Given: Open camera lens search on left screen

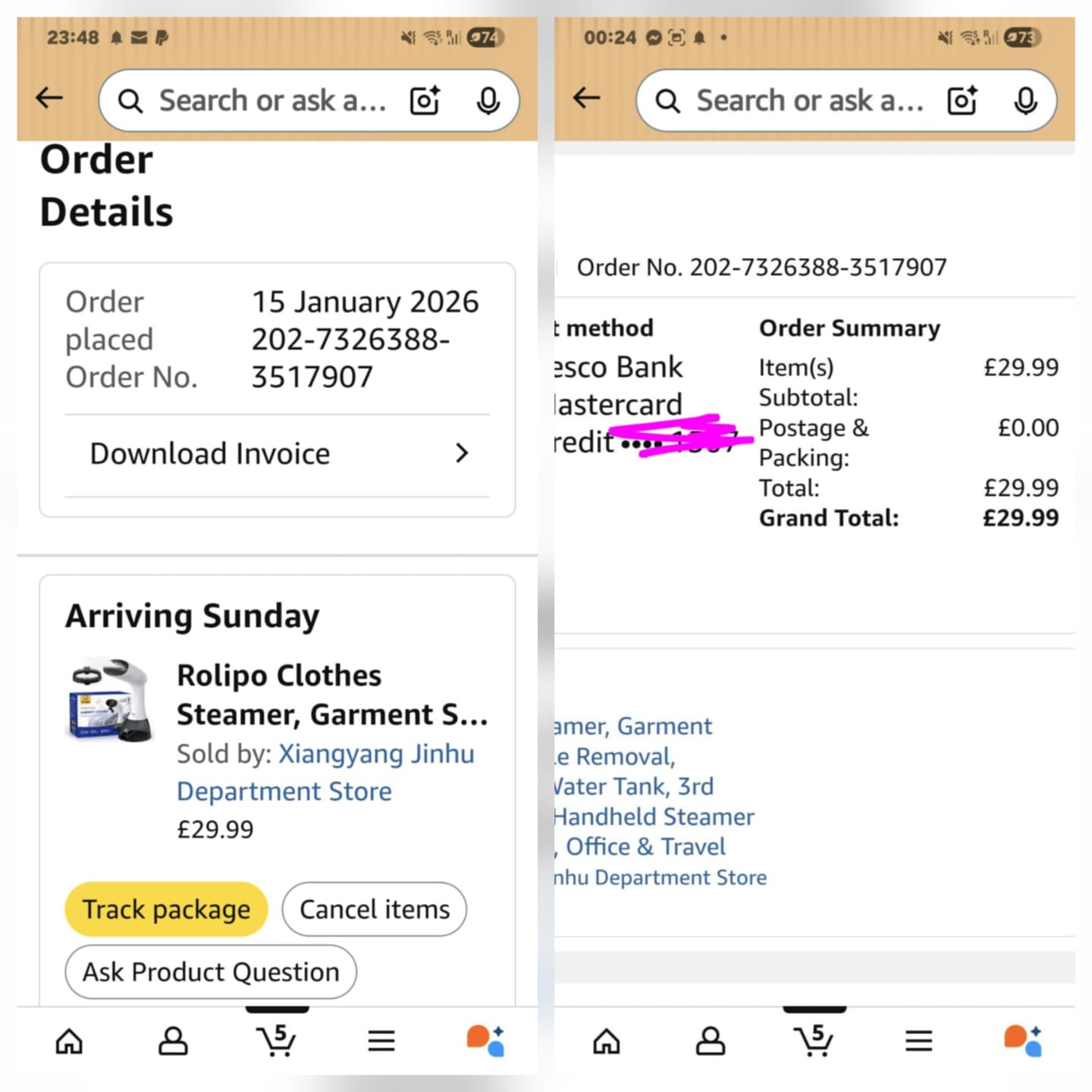Looking at the screenshot, I should point(425,100).
